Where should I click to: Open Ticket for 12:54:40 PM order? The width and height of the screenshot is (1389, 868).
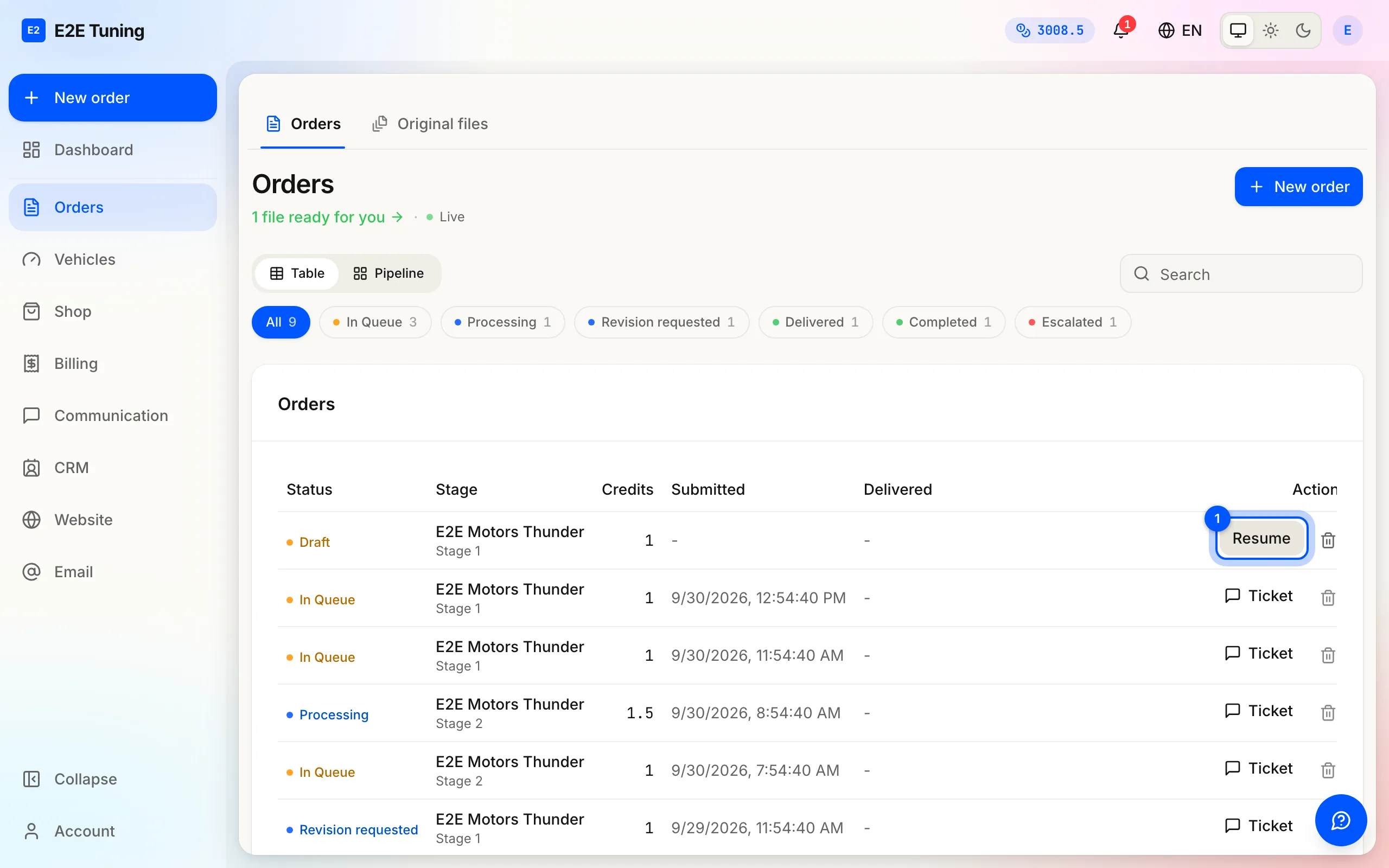click(1258, 596)
